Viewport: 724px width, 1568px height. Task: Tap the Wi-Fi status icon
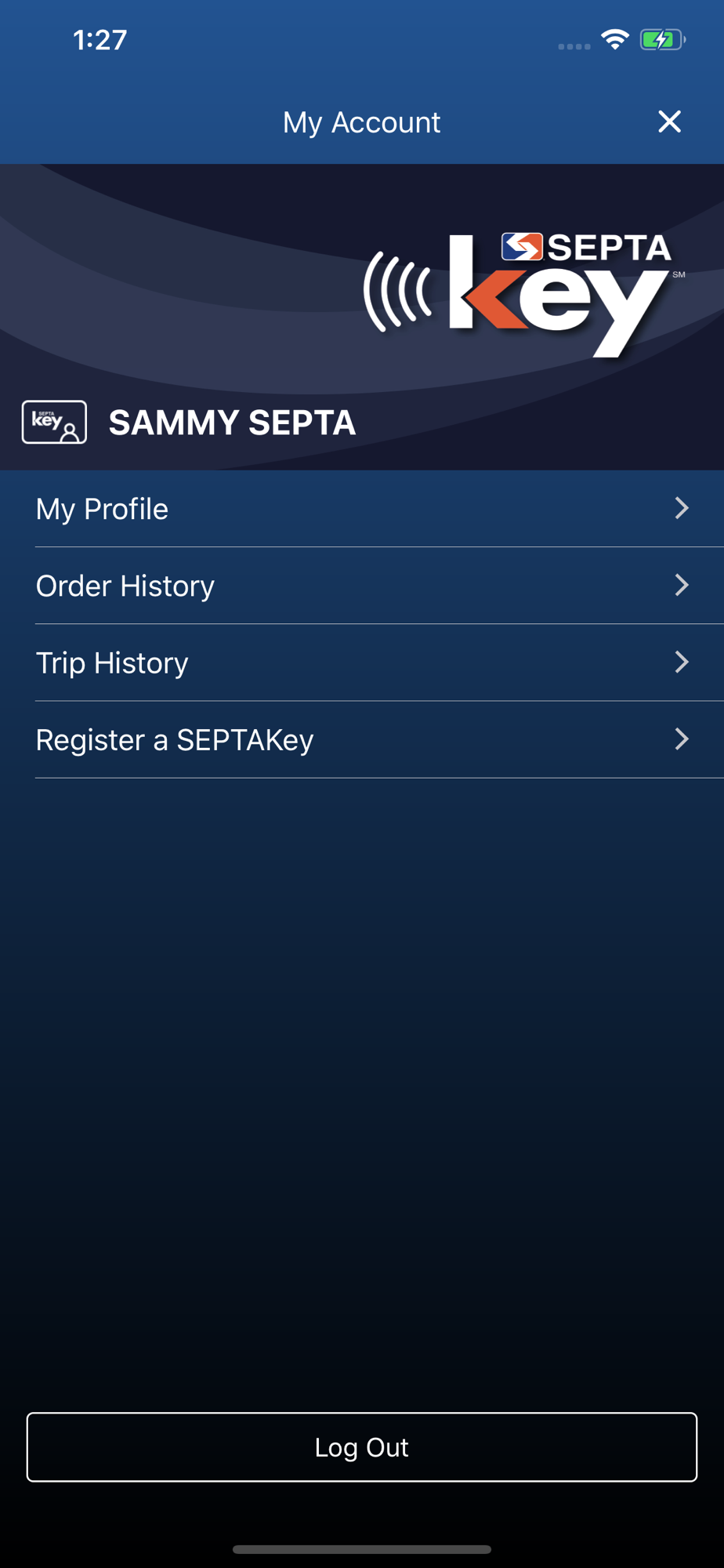(x=615, y=39)
